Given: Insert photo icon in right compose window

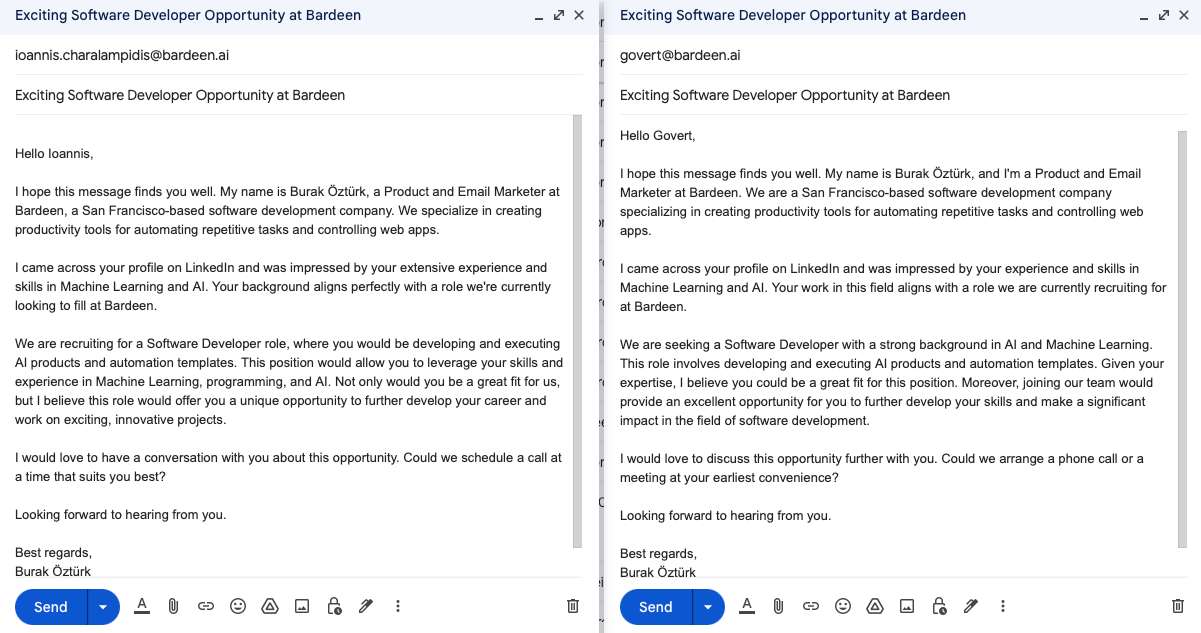Looking at the screenshot, I should (907, 606).
